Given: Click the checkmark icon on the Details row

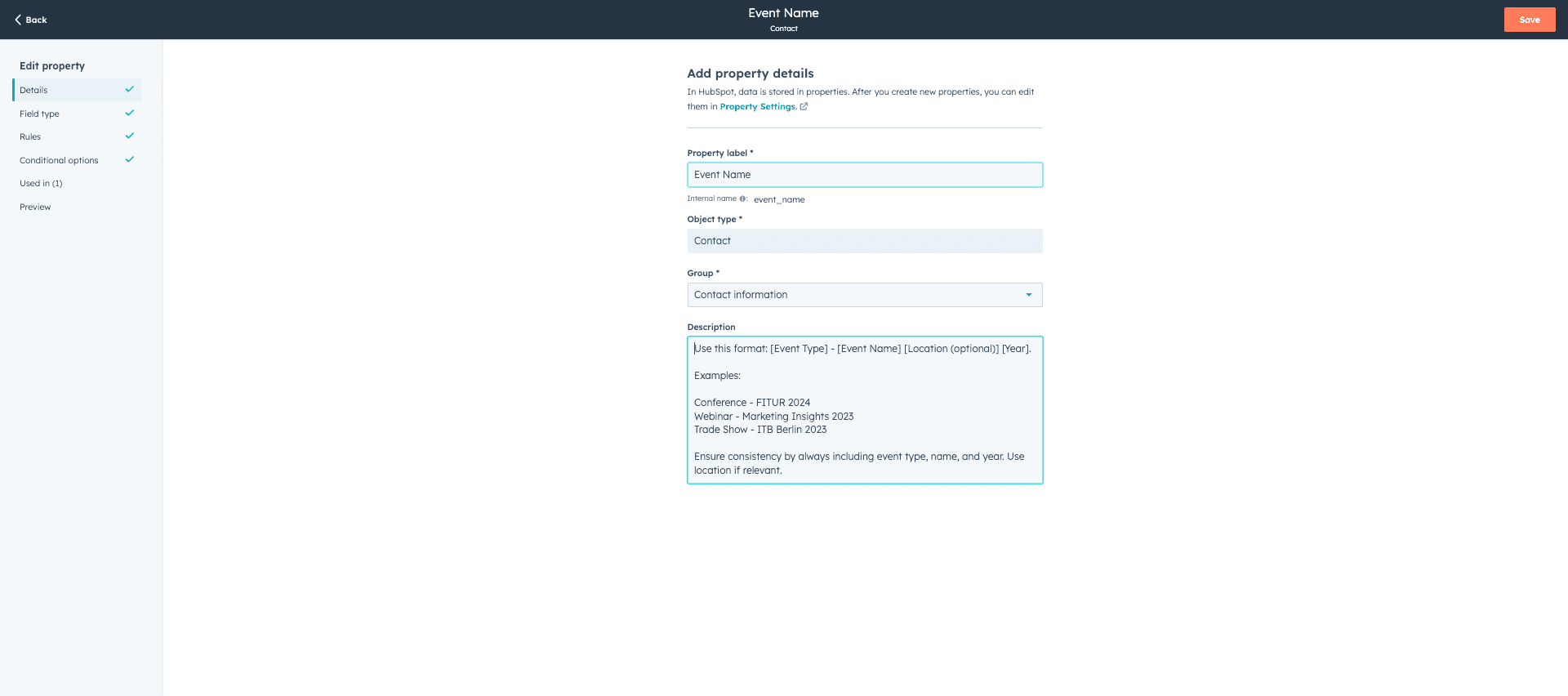Looking at the screenshot, I should click(x=129, y=89).
